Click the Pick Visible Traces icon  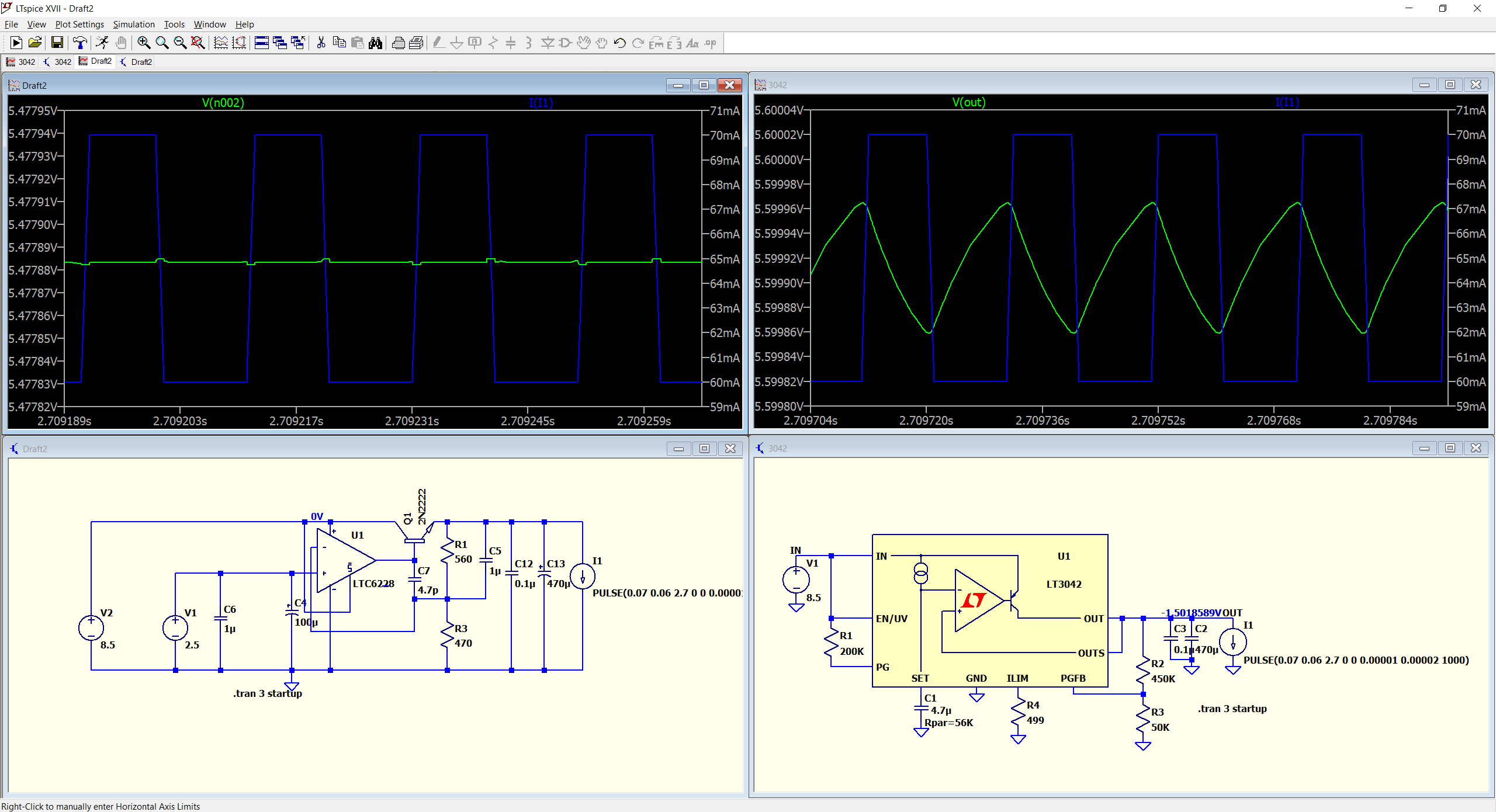221,43
